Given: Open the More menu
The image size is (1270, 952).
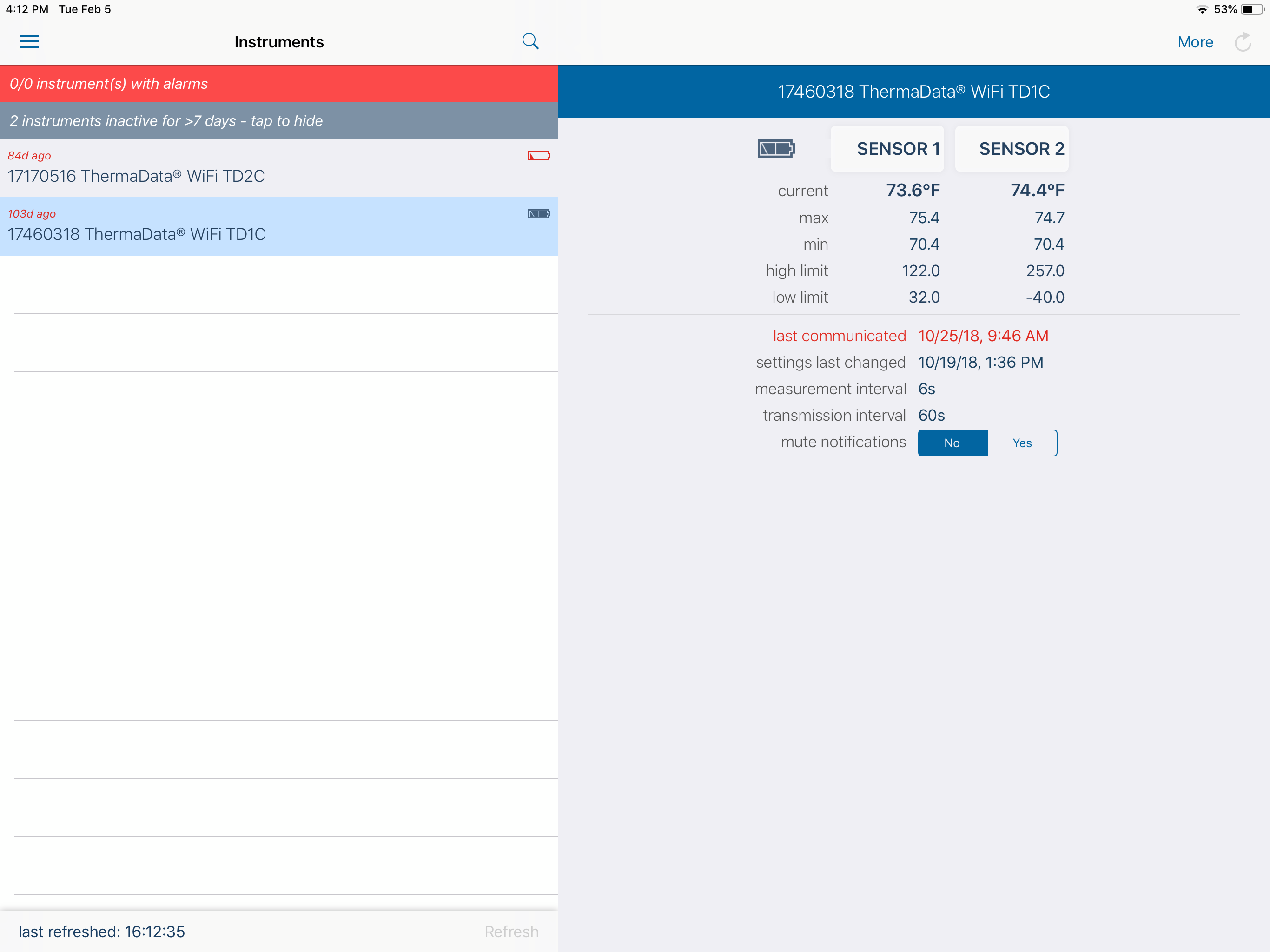Looking at the screenshot, I should point(1195,42).
